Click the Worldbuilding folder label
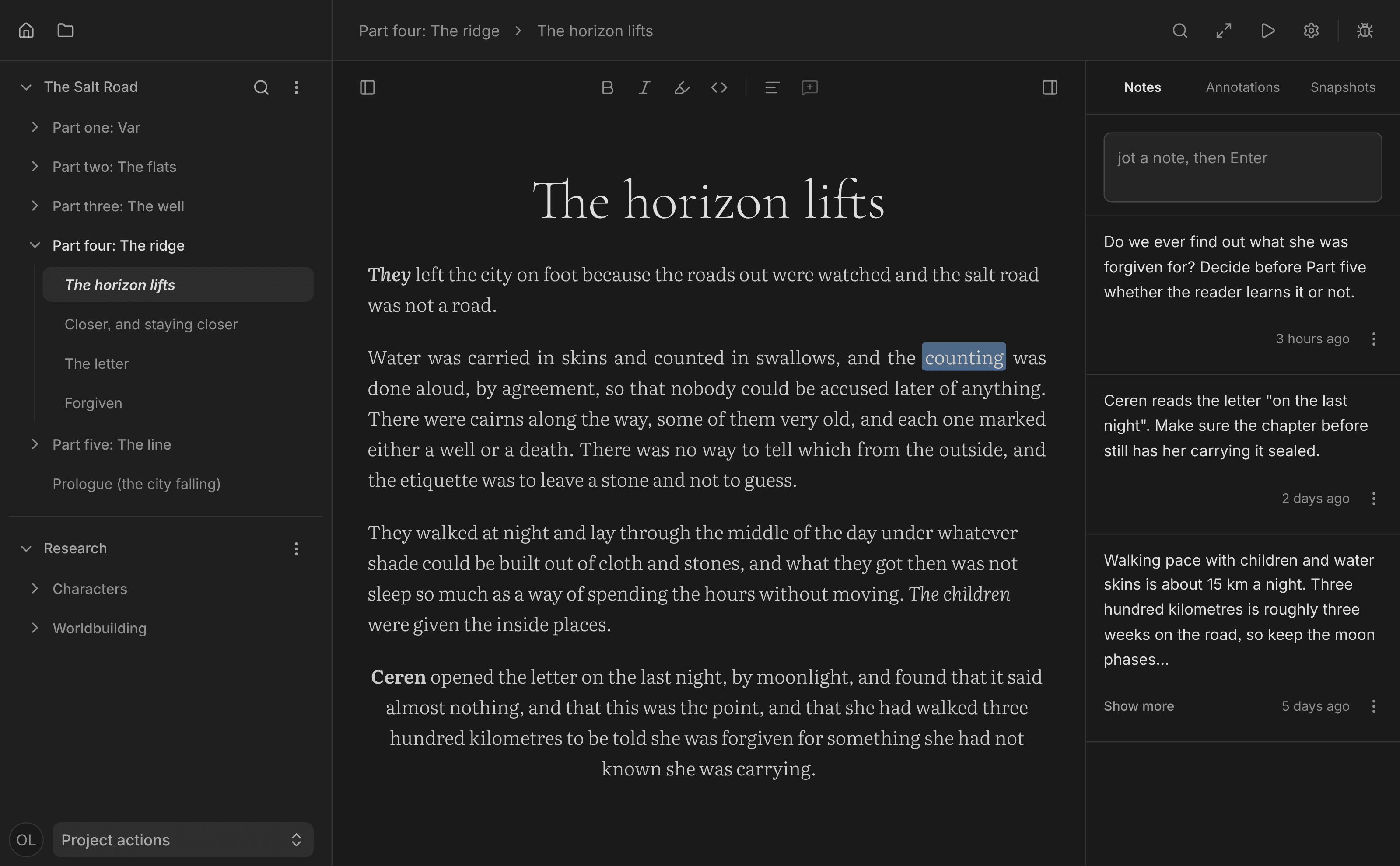This screenshot has width=1400, height=866. (x=100, y=629)
